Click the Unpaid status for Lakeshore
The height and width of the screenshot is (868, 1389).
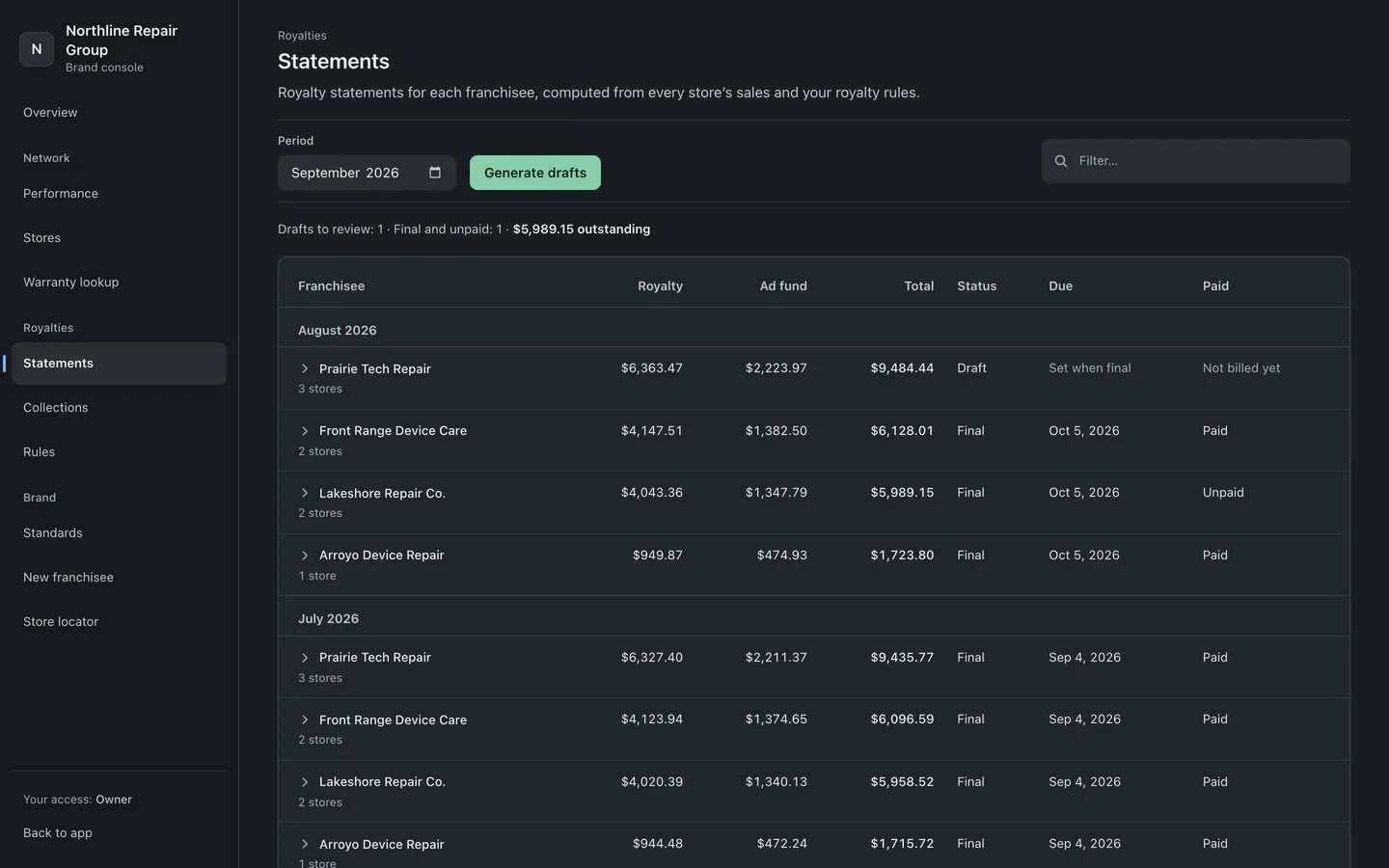click(x=1223, y=493)
